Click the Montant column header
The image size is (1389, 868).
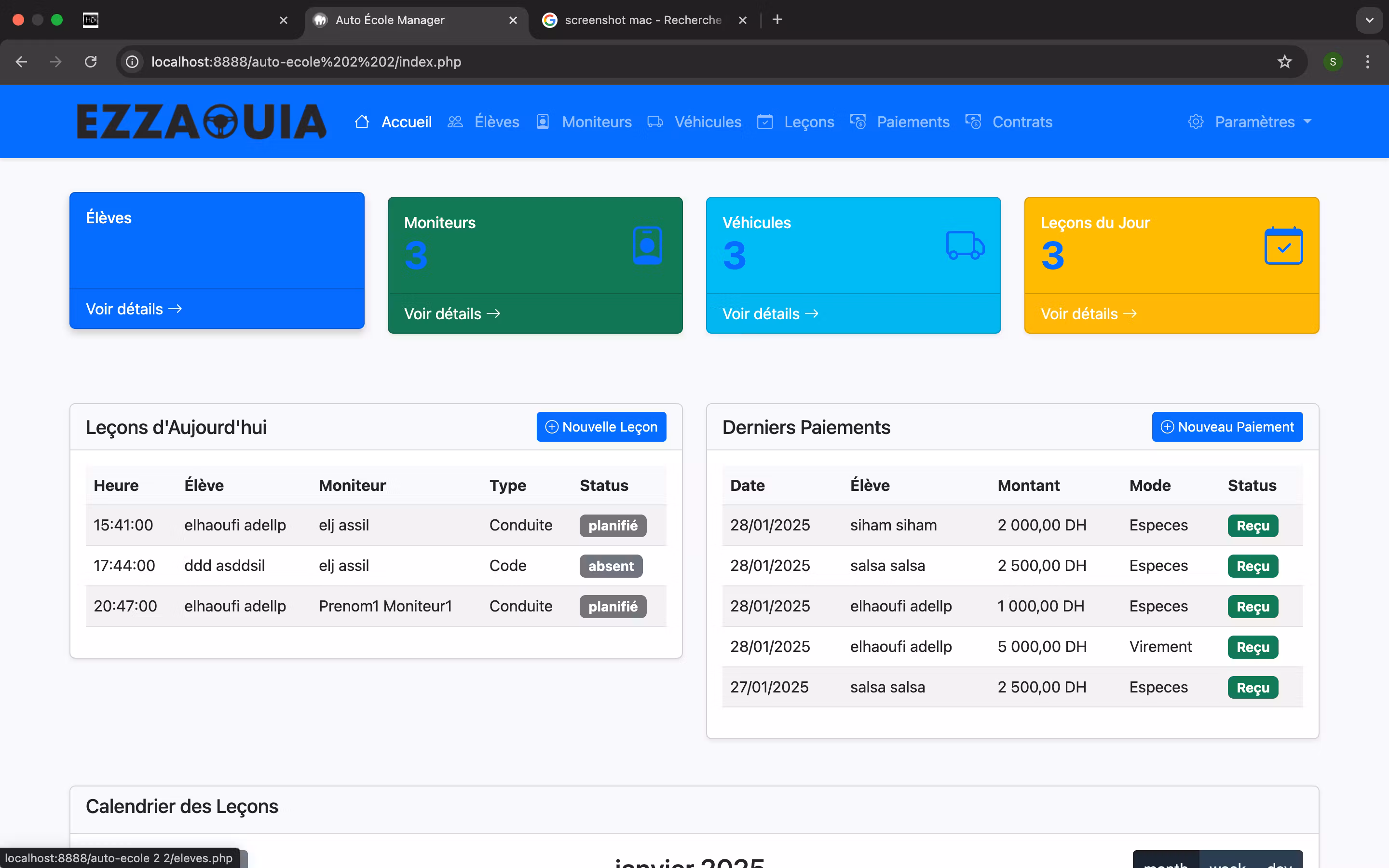point(1029,485)
